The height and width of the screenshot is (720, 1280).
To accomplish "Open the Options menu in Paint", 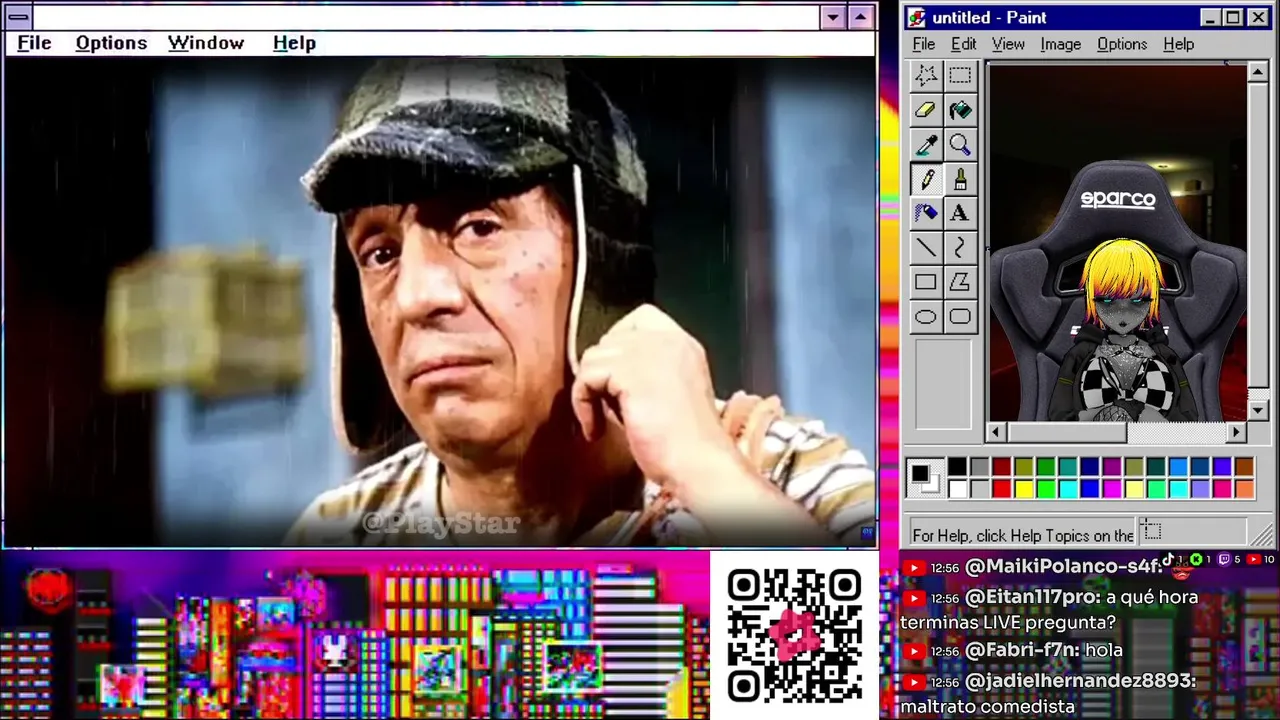I will pos(1122,44).
